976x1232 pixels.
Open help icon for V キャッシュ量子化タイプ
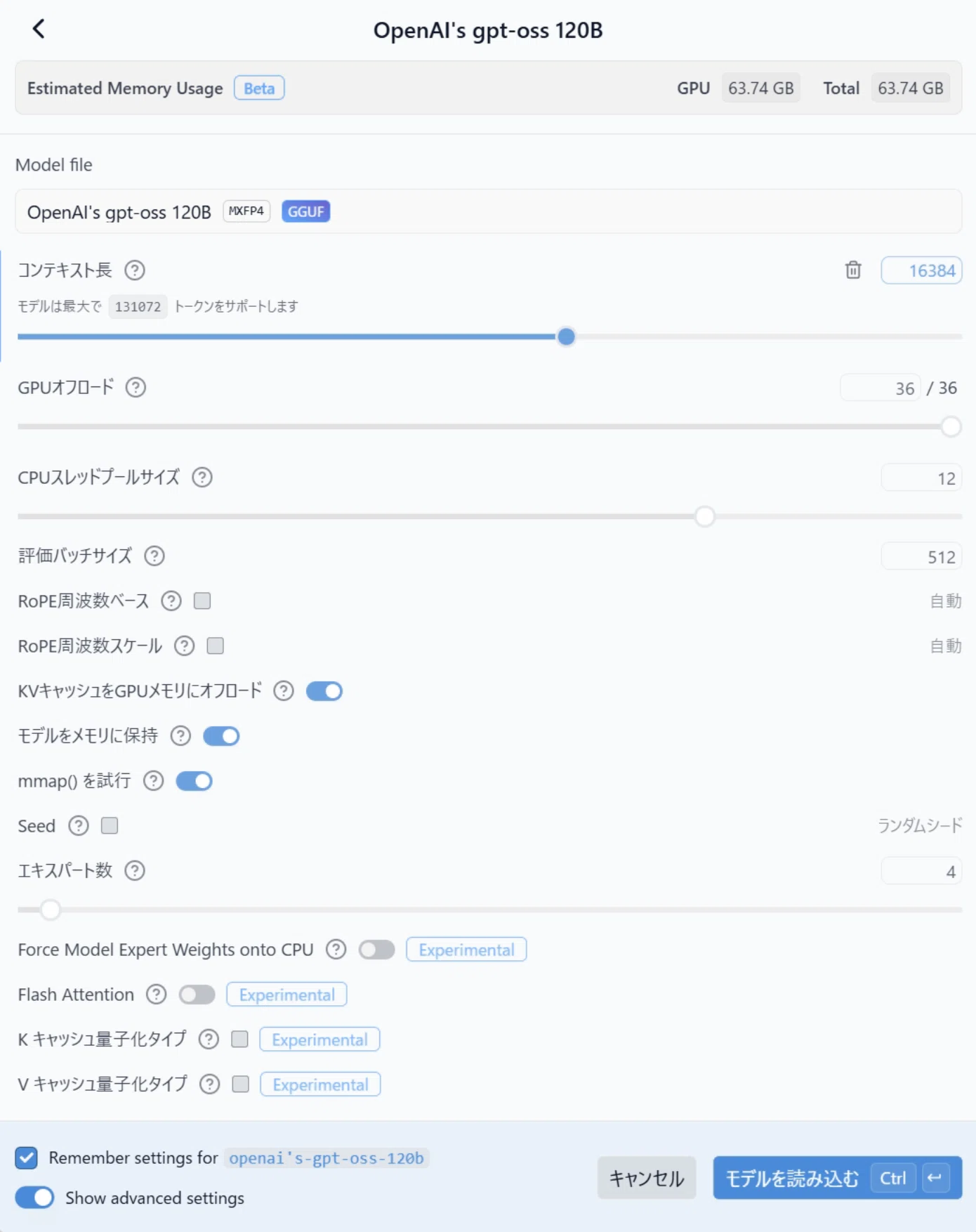pyautogui.click(x=210, y=1084)
